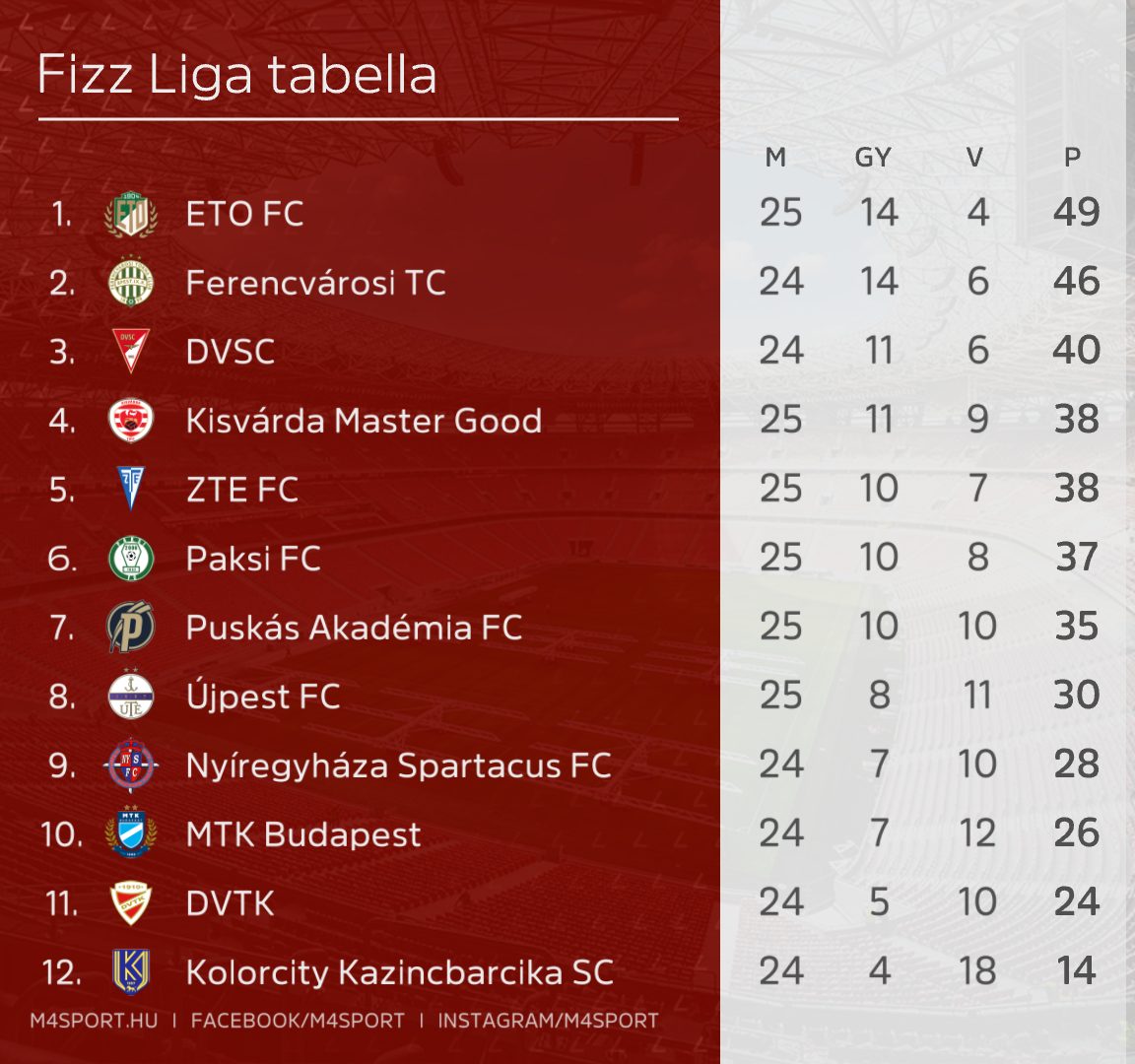The image size is (1135, 1064).
Task: Select the DVSC triangular crest
Action: click(x=131, y=352)
